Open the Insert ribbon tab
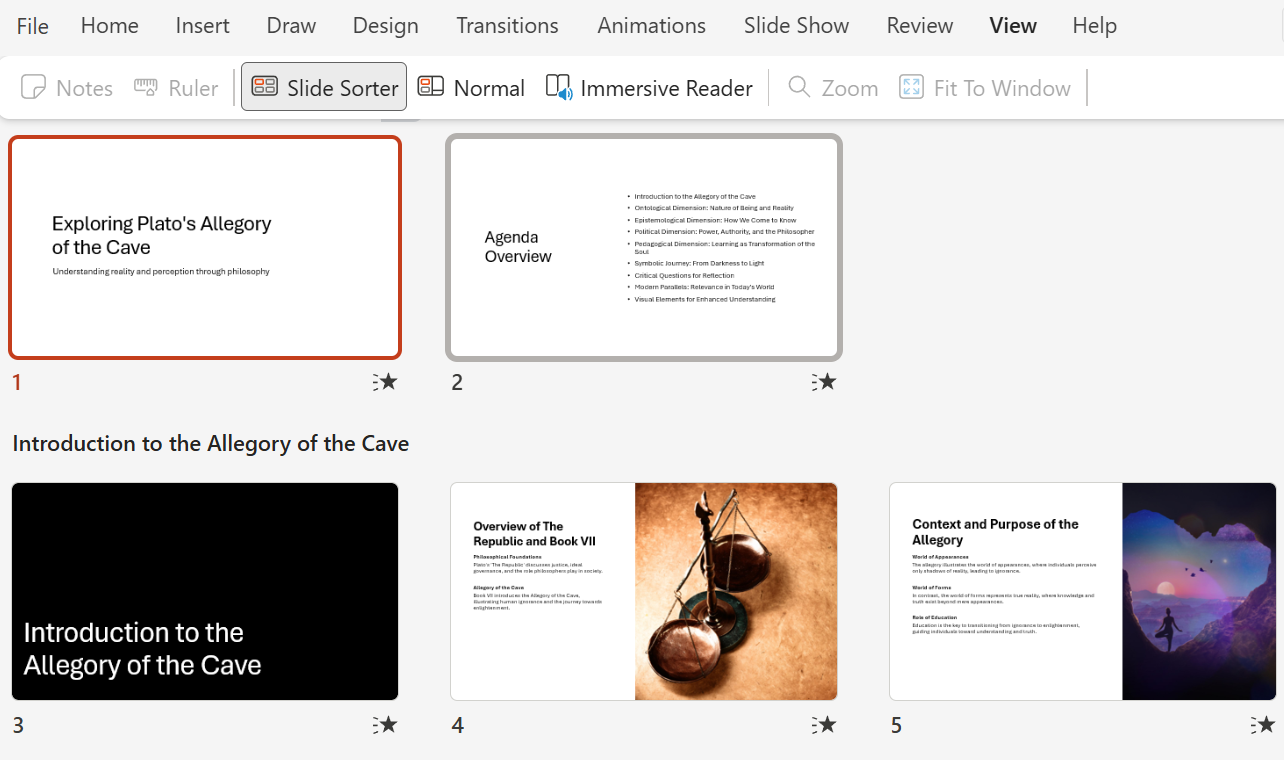 click(202, 26)
